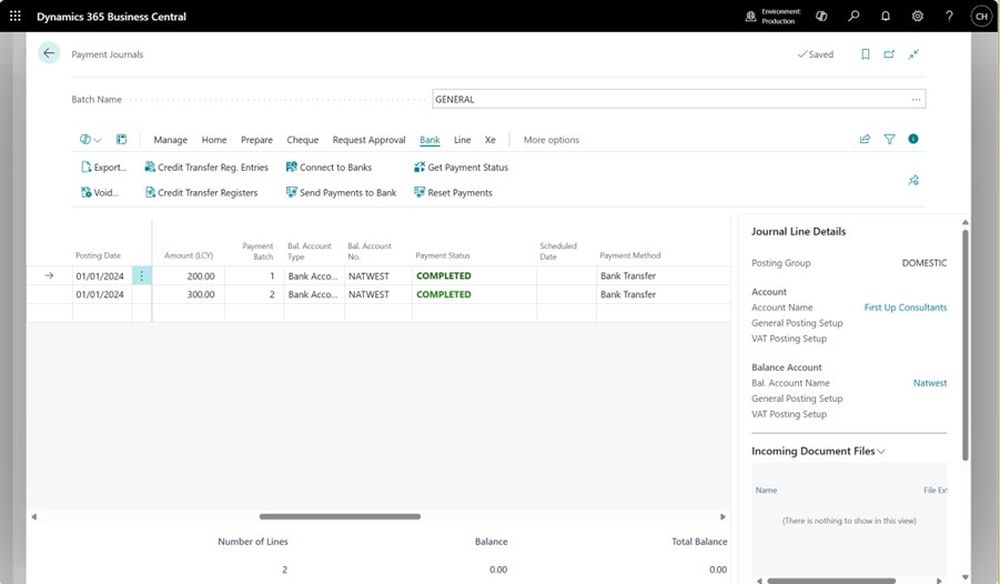Open the Batch Name lookup ellipsis
The height and width of the screenshot is (584, 1000).
click(x=916, y=99)
